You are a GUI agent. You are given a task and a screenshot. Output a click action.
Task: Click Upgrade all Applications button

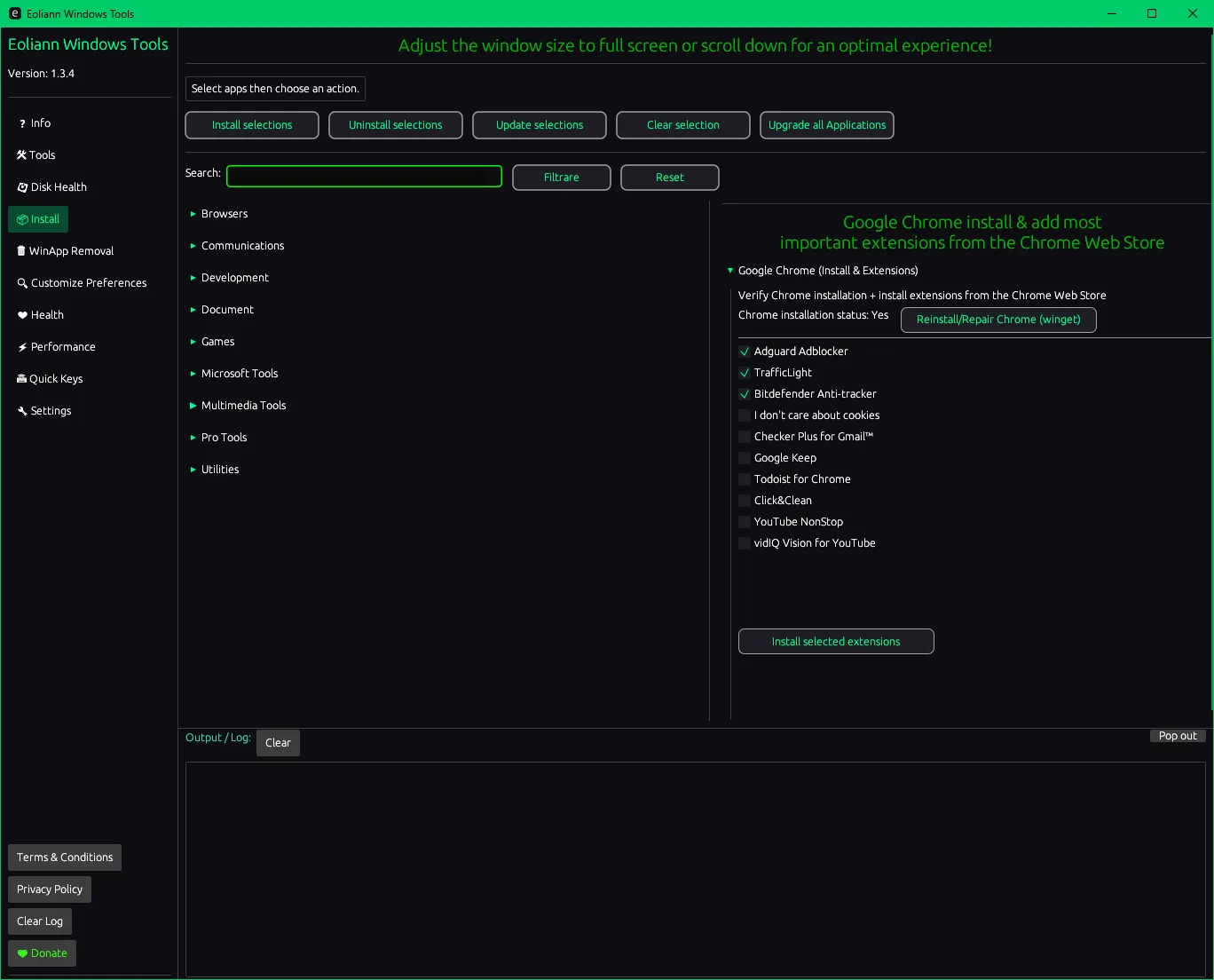(x=826, y=125)
